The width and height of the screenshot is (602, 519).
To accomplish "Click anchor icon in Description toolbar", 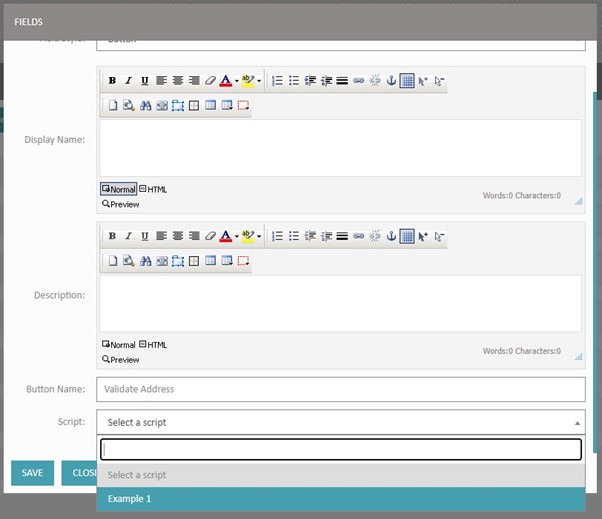I will point(391,237).
